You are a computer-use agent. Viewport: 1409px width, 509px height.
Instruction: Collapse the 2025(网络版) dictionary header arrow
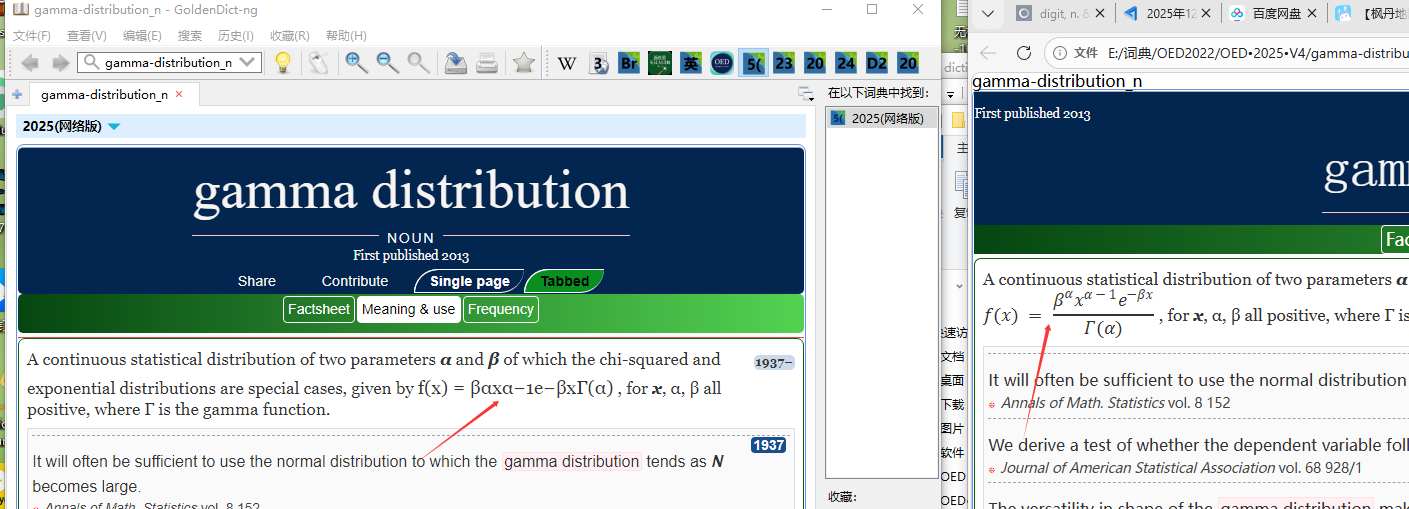pyautogui.click(x=114, y=127)
